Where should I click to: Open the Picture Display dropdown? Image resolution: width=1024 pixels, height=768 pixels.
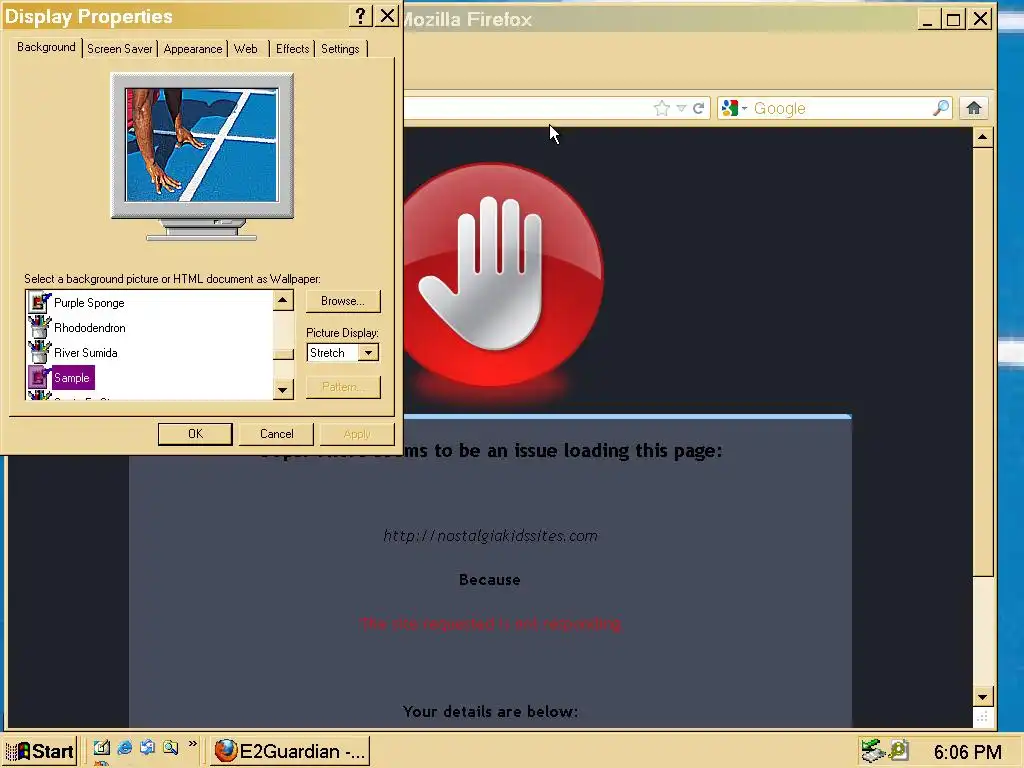[368, 353]
